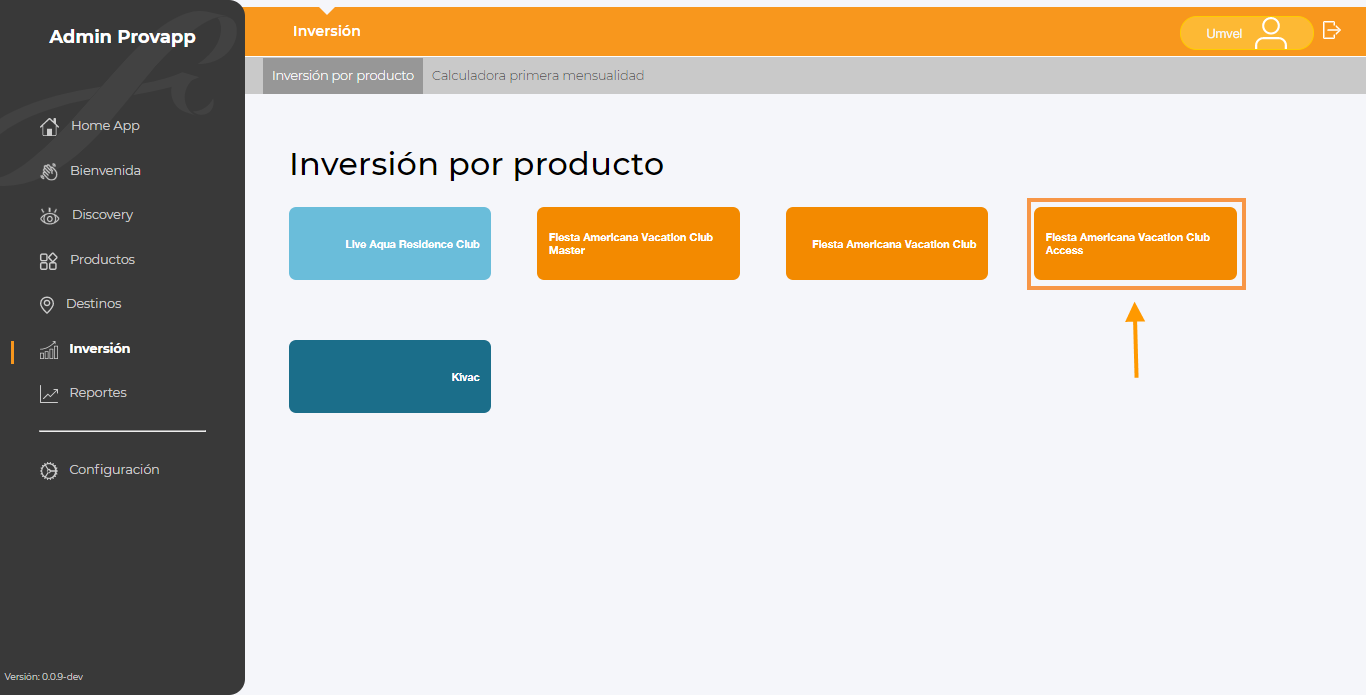Open the Kivac product card

[x=390, y=376]
